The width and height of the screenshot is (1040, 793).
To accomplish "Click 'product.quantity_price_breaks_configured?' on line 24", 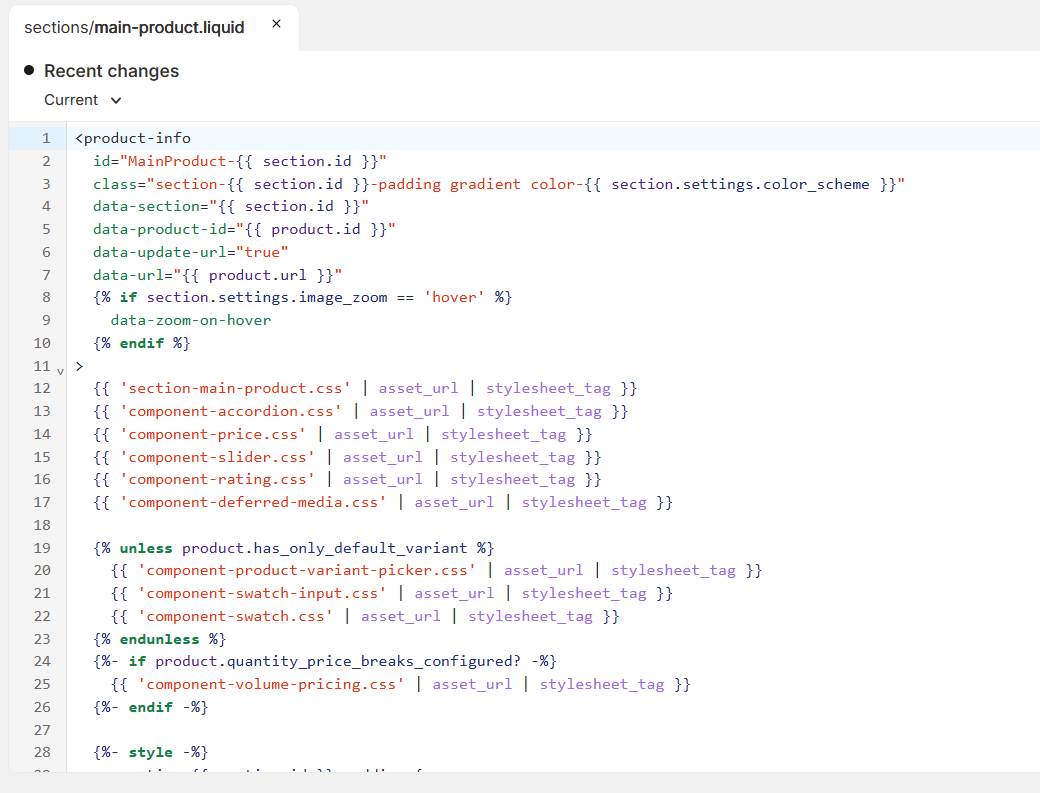I will pos(338,661).
